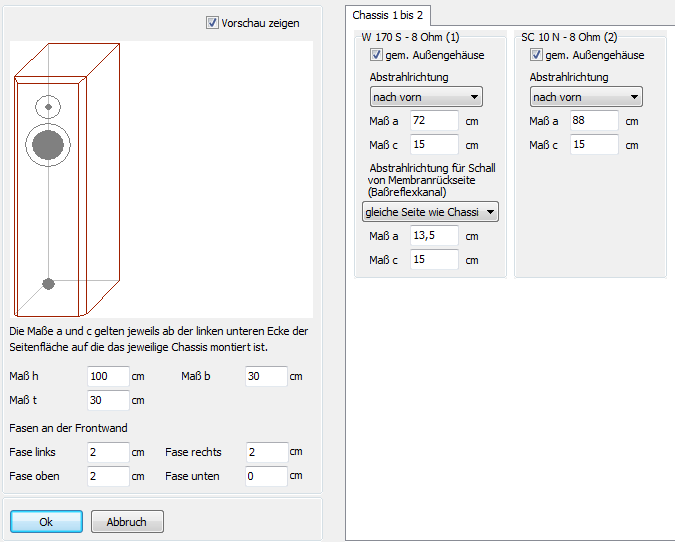Open the 'gleiche Seite wie Chassi' dropdown
The image size is (675, 542).
pyautogui.click(x=430, y=212)
